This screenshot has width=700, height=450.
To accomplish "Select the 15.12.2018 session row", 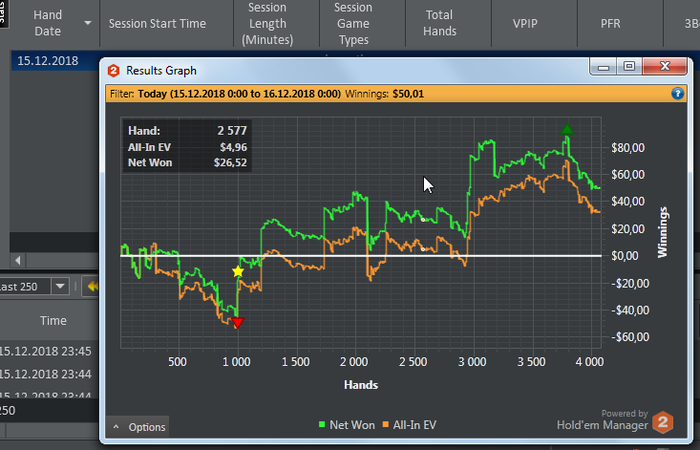I will click(56, 61).
